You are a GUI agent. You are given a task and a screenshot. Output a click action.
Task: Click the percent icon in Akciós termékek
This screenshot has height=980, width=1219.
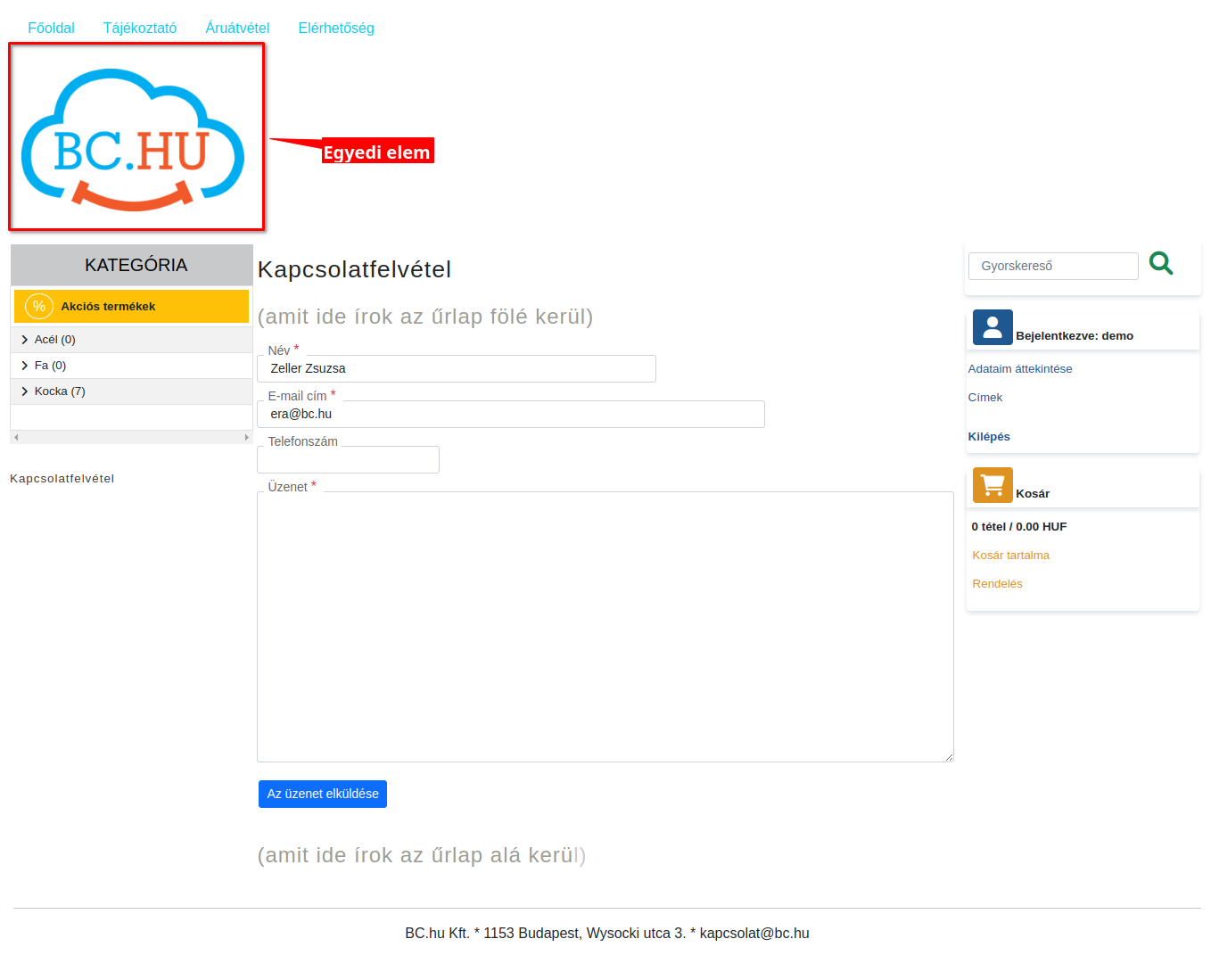click(39, 306)
